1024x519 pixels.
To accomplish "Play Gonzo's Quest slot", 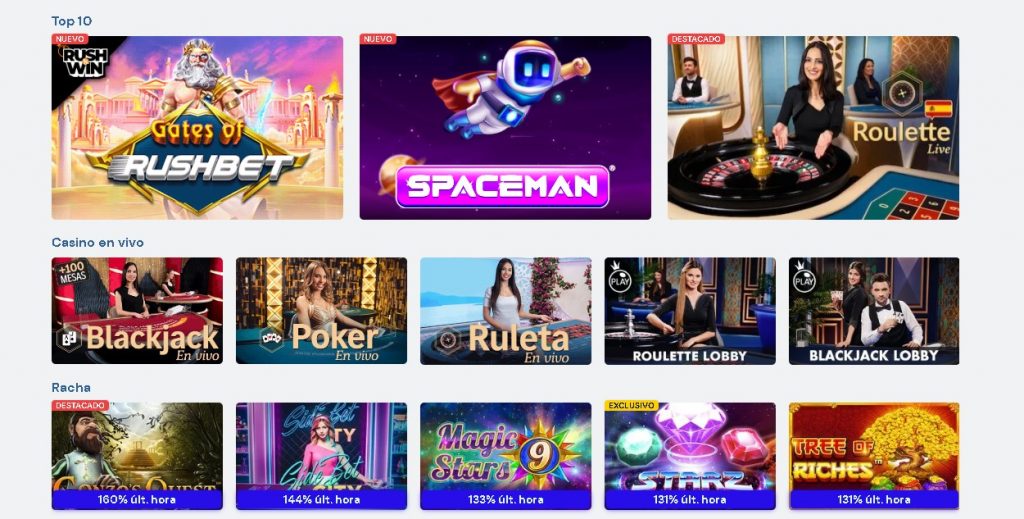I will 137,456.
